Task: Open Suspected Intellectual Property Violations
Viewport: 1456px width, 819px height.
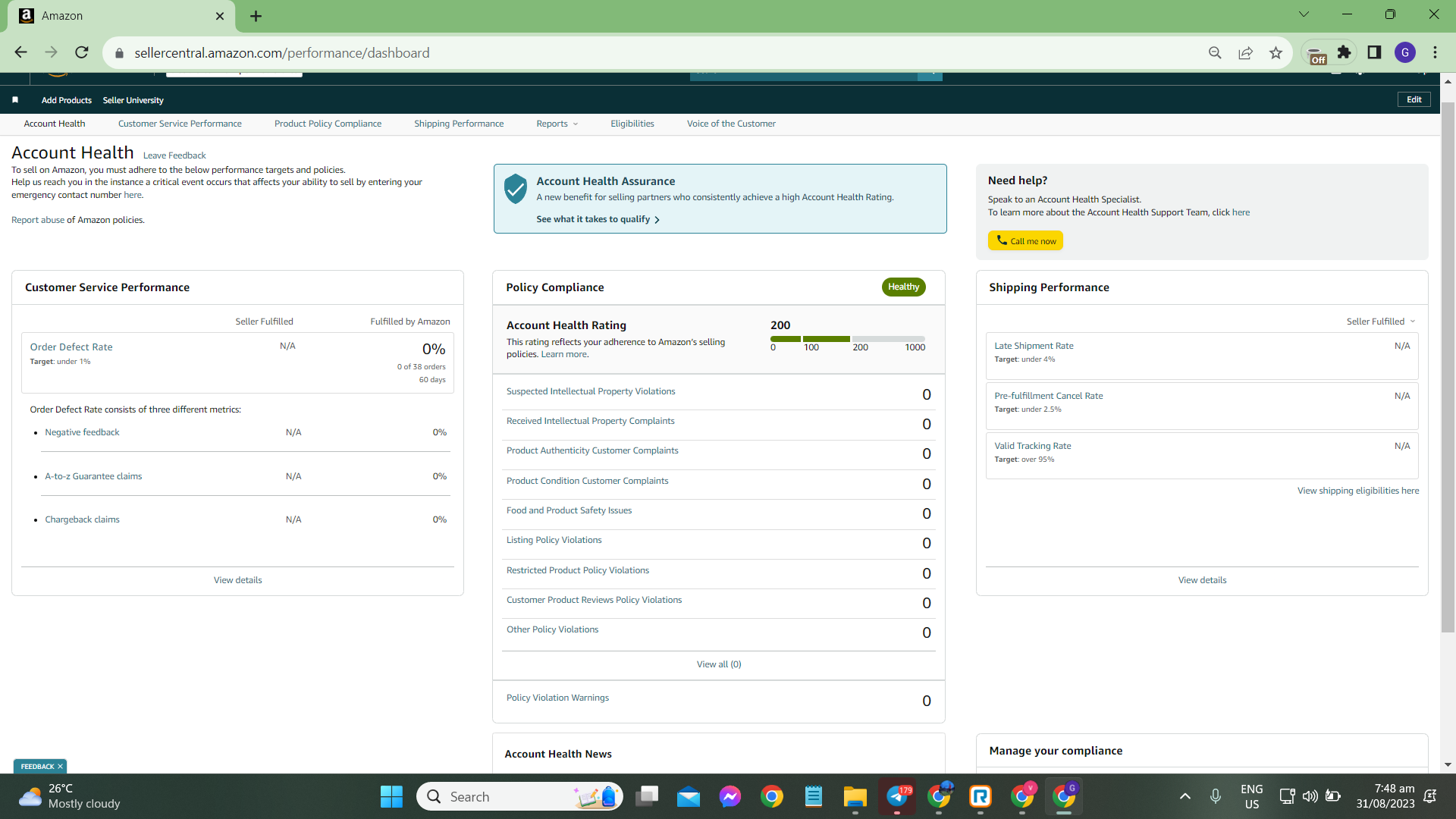Action: point(591,391)
